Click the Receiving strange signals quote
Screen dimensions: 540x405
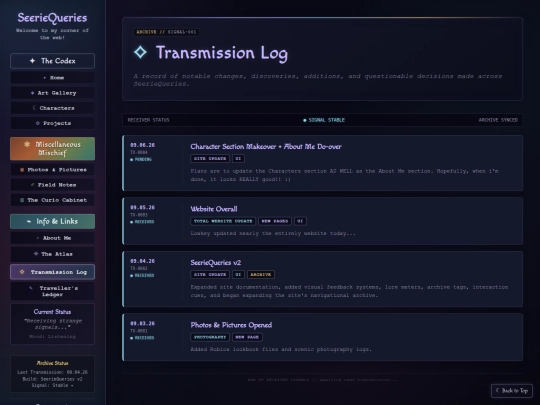pyautogui.click(x=52, y=324)
